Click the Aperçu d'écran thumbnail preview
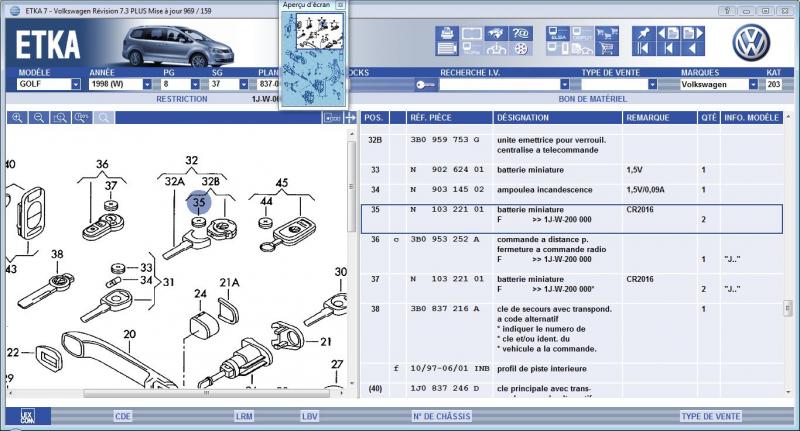 click(313, 58)
